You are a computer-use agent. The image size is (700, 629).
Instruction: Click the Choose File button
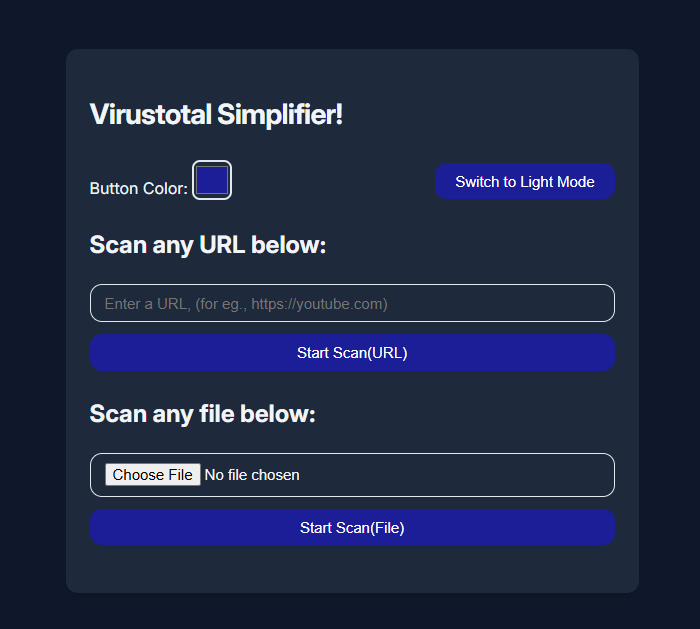point(153,475)
